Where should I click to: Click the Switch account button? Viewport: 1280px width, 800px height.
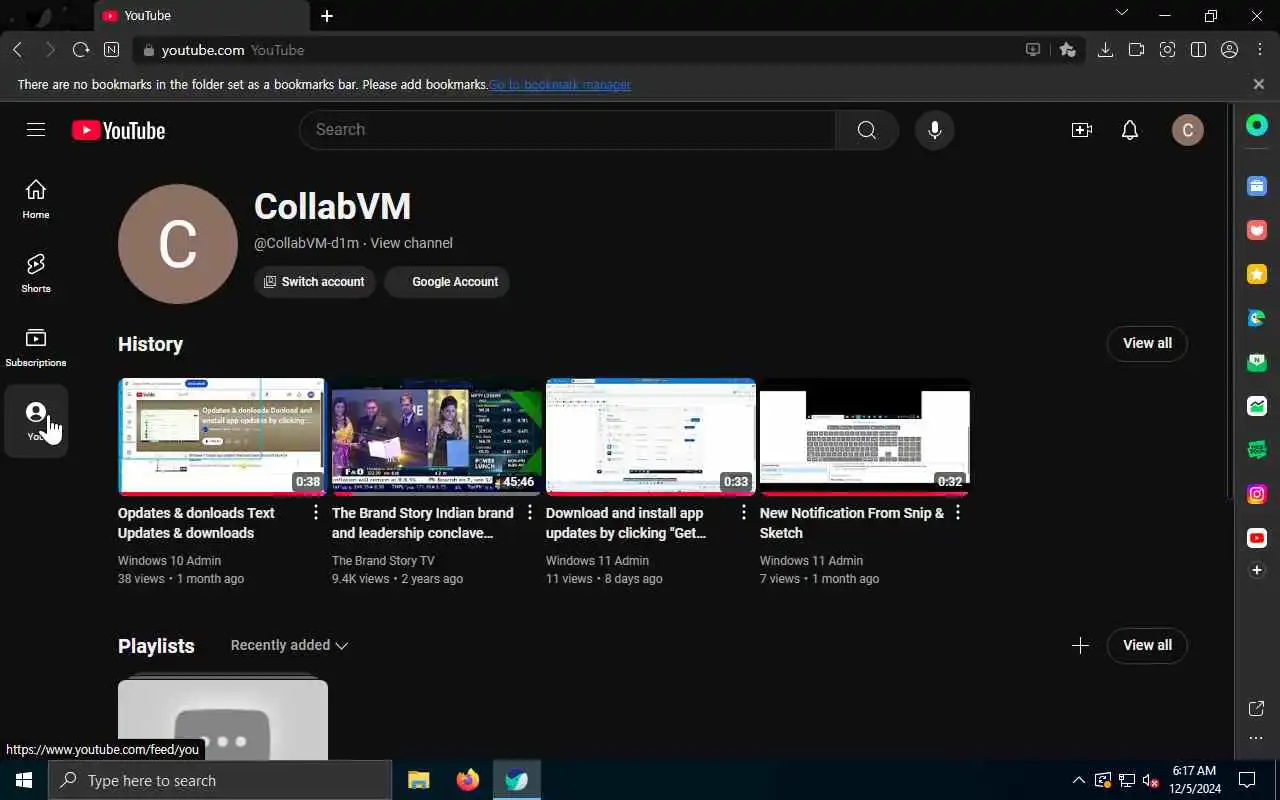[x=314, y=282]
